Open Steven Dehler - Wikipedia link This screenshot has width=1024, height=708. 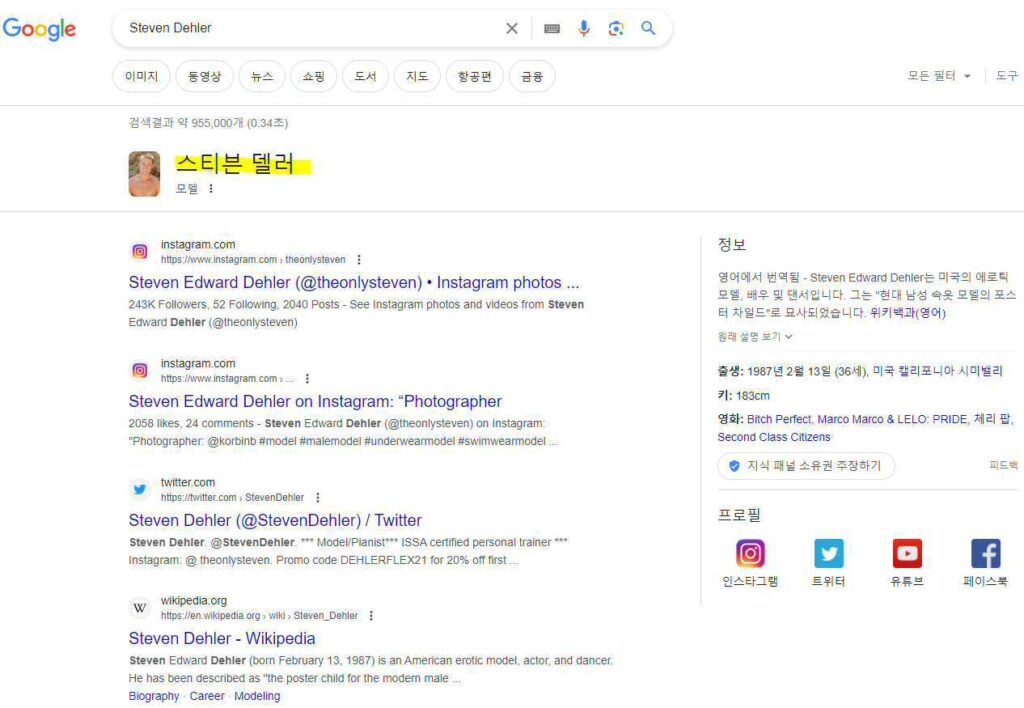[x=221, y=638]
